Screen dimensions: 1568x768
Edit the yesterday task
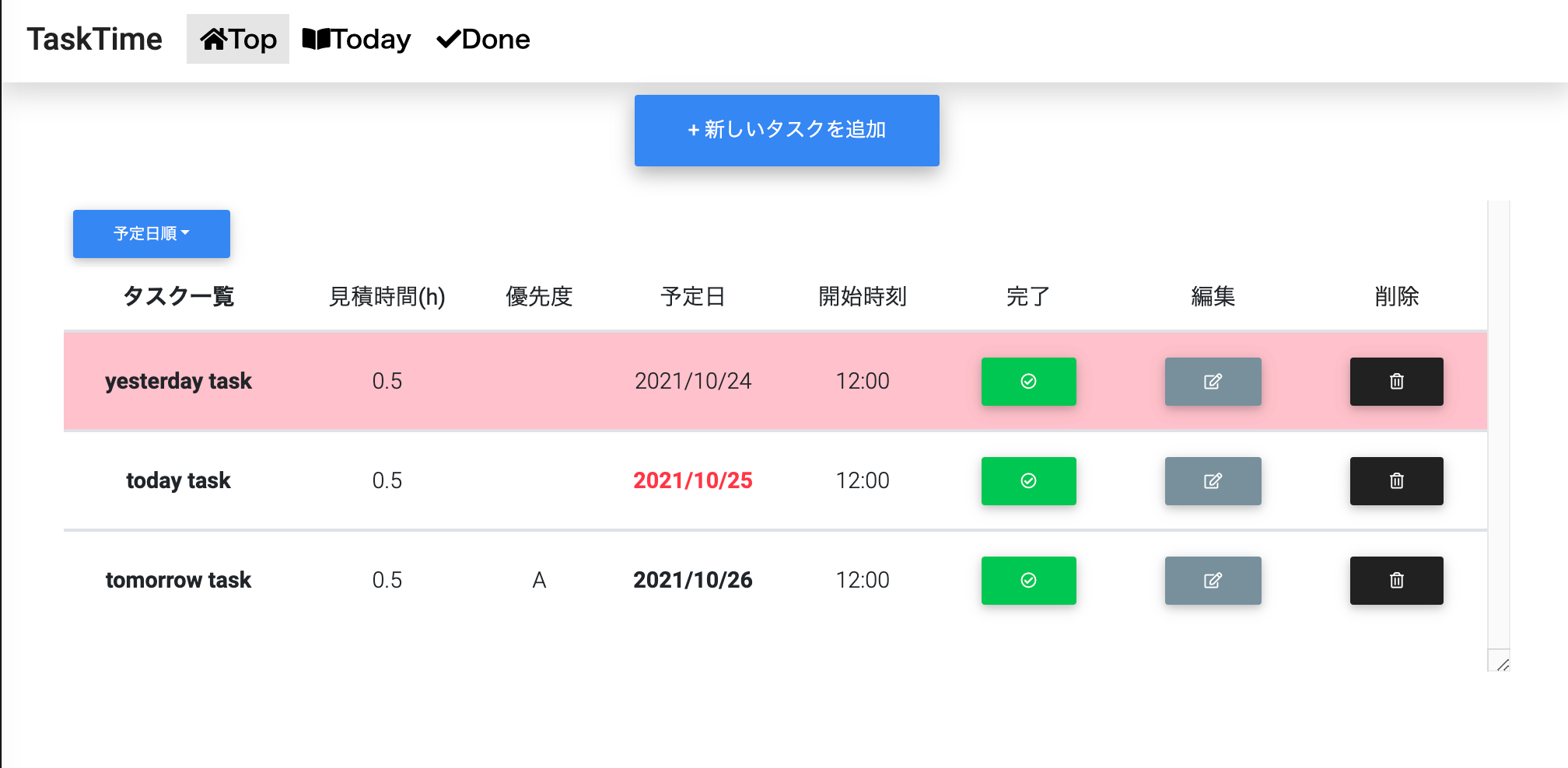[1213, 382]
